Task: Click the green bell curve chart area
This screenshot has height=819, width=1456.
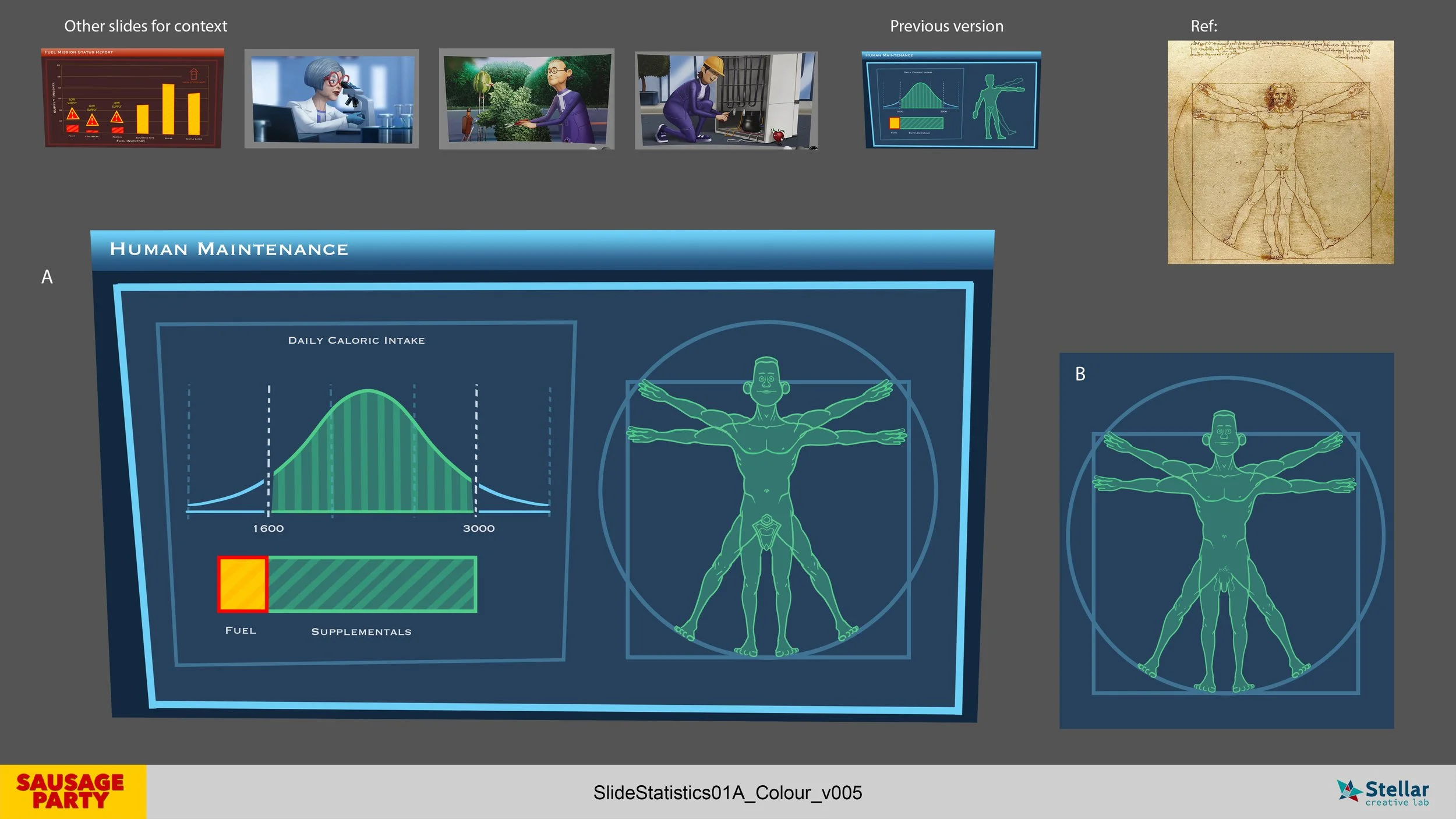Action: [373, 451]
